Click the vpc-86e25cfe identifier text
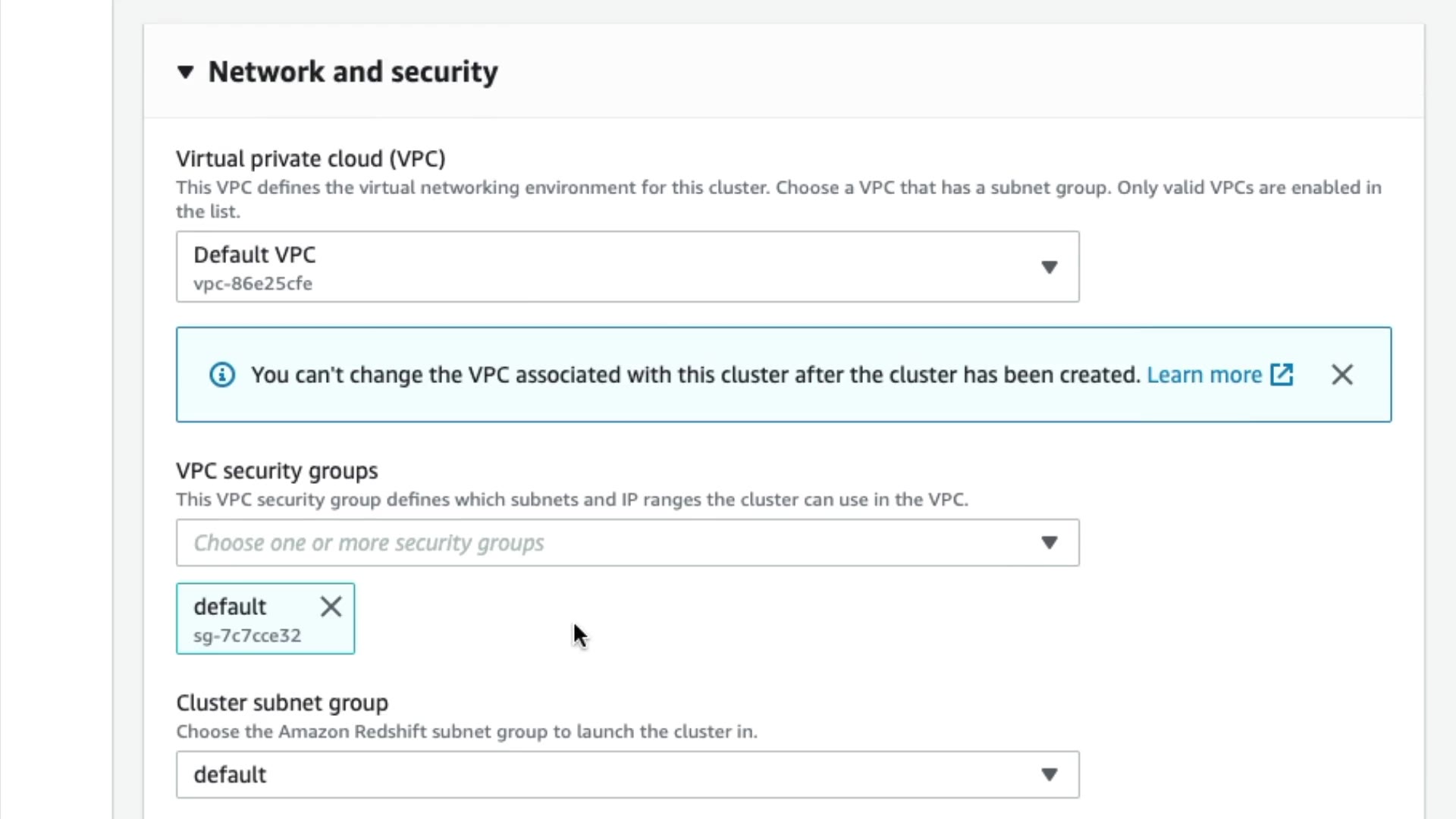Screen dimensions: 1456x819 pyautogui.click(x=253, y=284)
